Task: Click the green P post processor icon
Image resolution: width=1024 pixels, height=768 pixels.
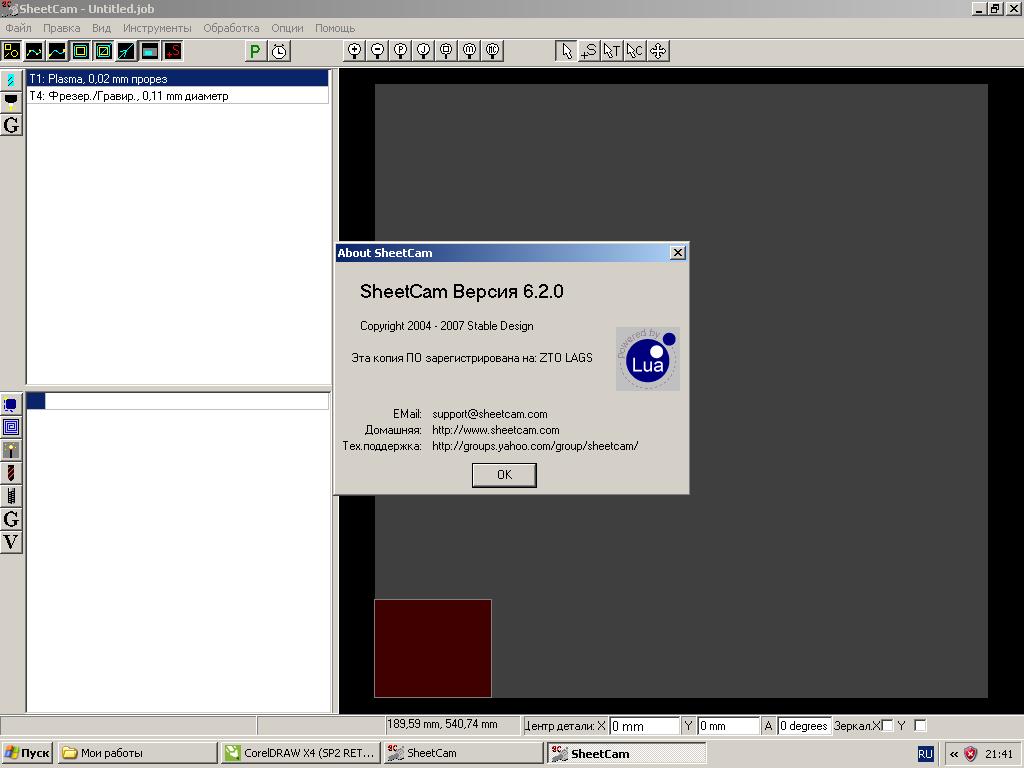Action: tap(255, 51)
